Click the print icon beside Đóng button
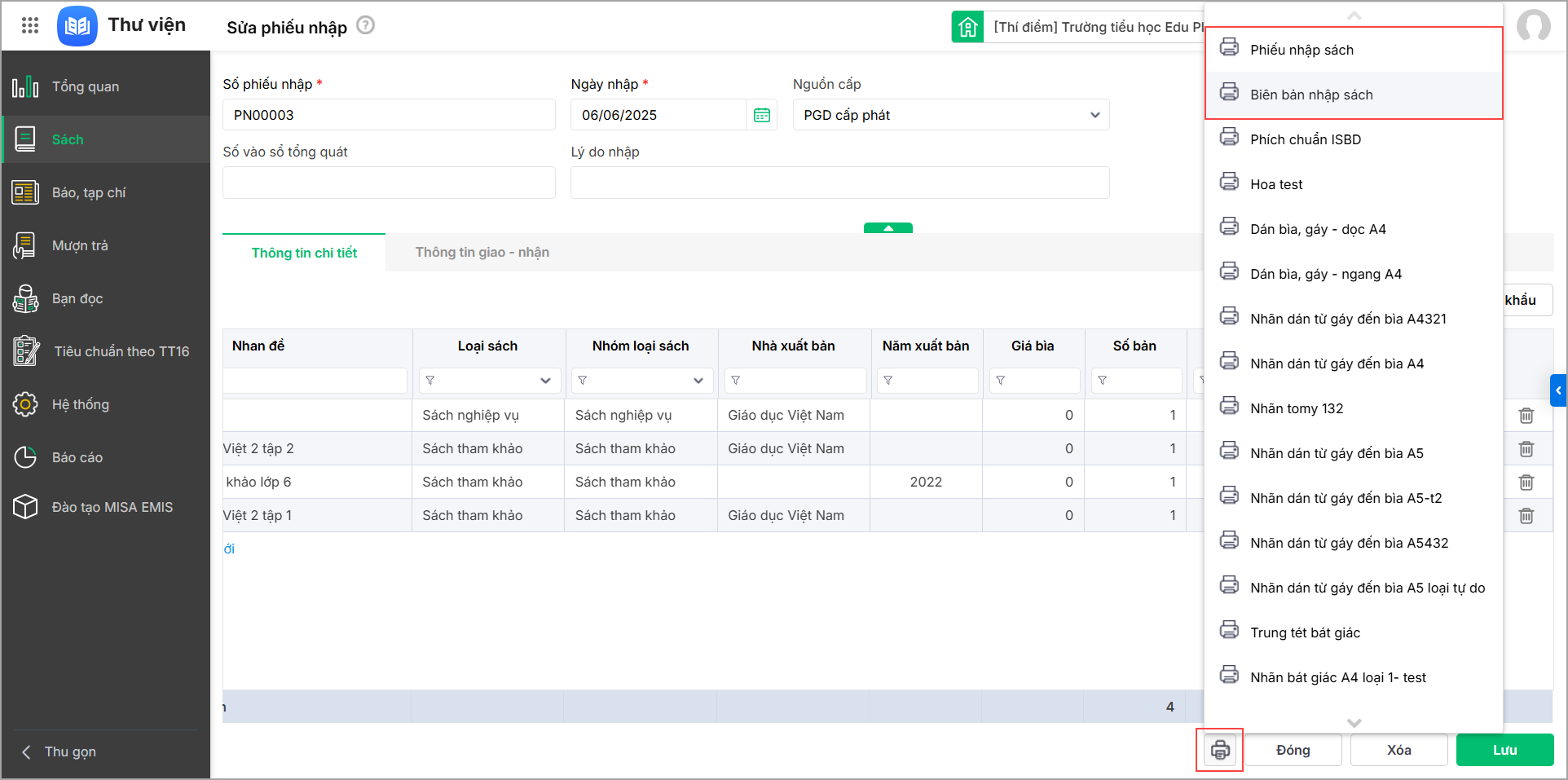 (1219, 750)
